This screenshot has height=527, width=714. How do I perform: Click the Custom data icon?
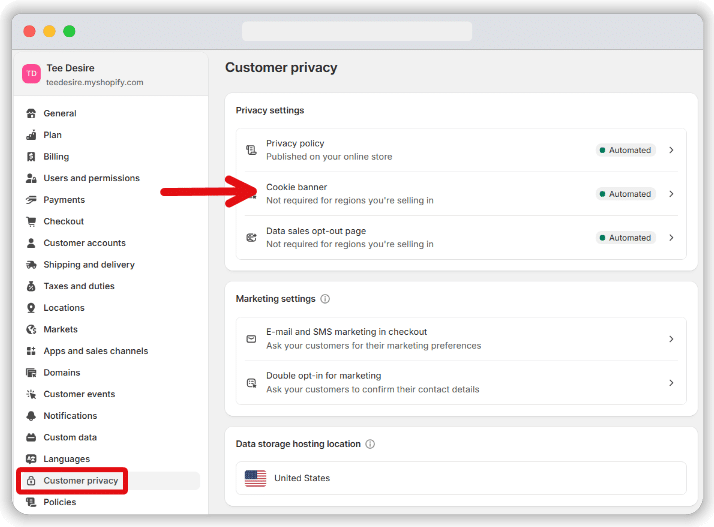(31, 437)
